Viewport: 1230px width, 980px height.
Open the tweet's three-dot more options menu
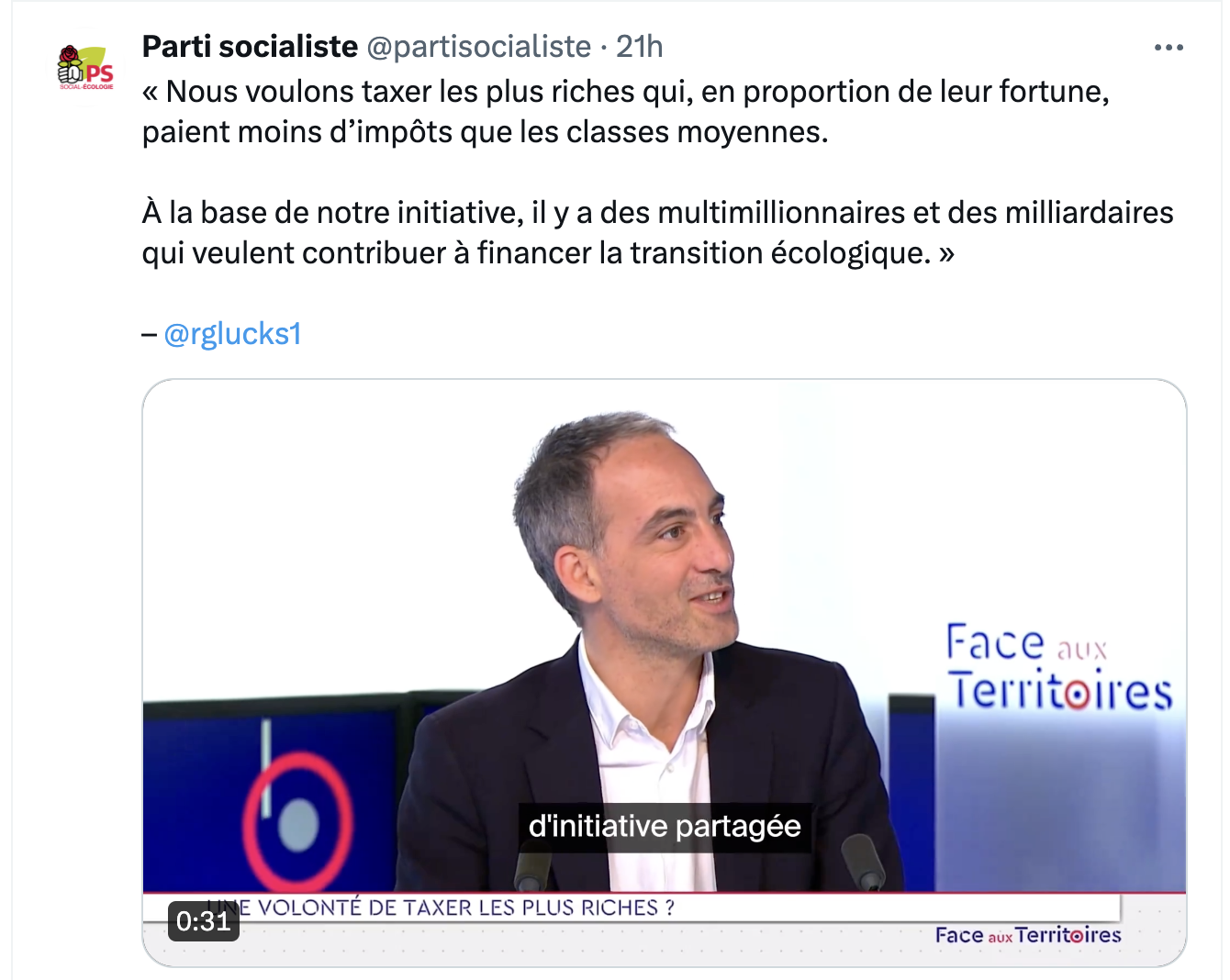(1168, 47)
